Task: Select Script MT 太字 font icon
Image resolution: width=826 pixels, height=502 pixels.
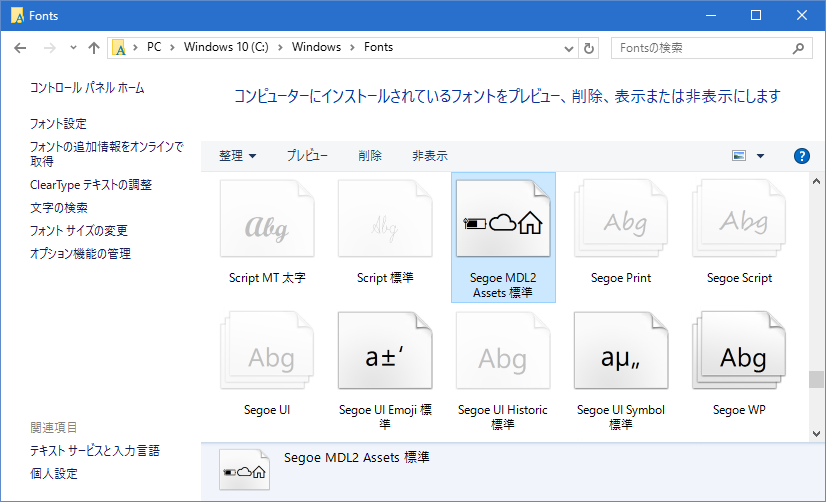Action: [267, 219]
